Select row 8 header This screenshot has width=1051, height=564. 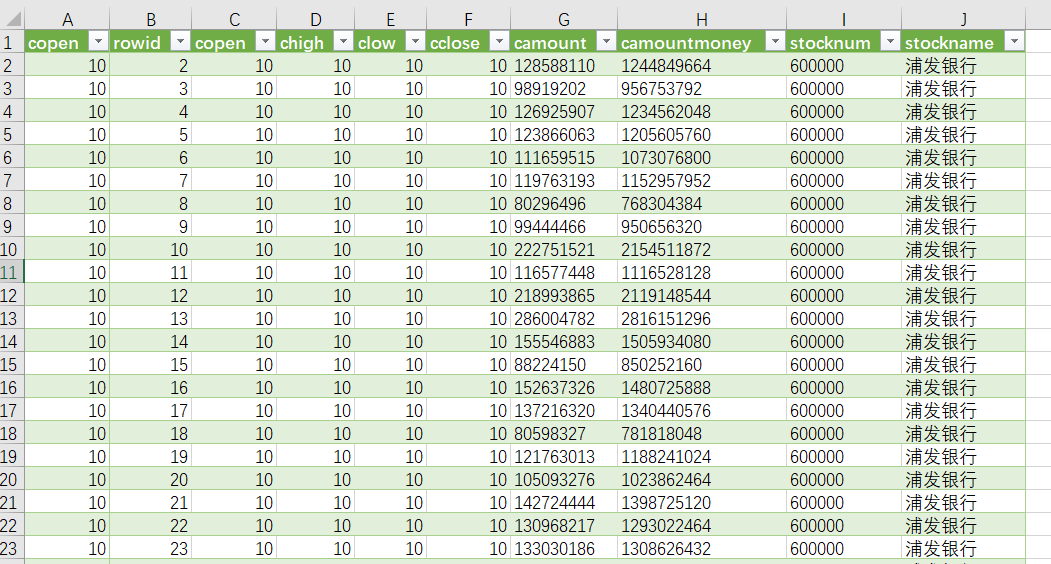(x=12, y=203)
